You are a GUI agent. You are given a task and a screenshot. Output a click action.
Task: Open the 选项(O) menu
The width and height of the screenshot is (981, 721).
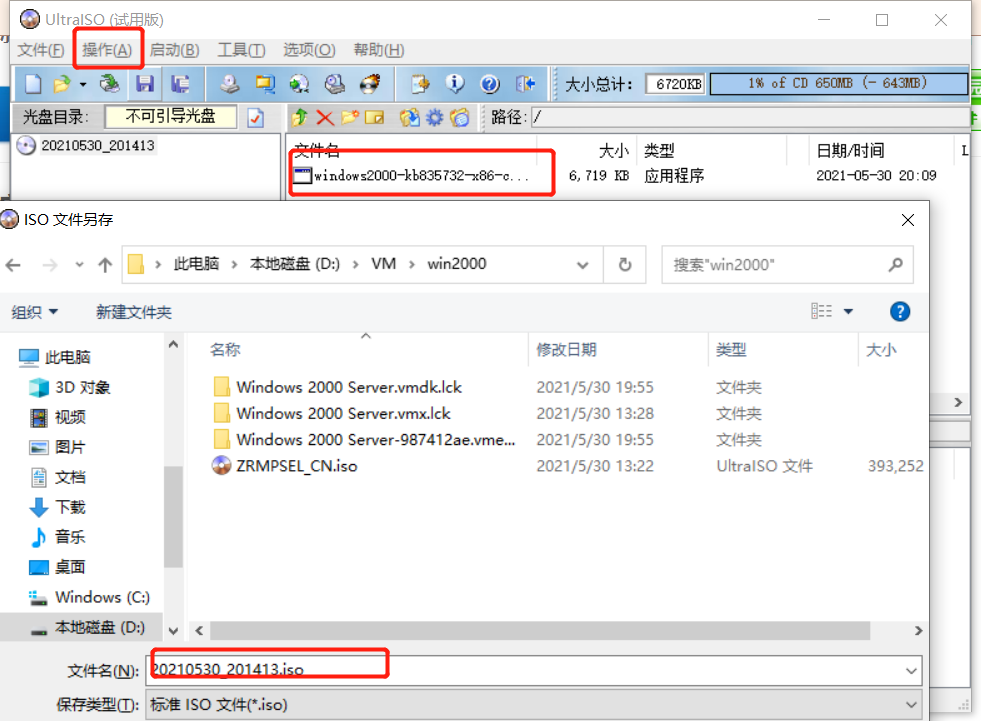[x=309, y=50]
